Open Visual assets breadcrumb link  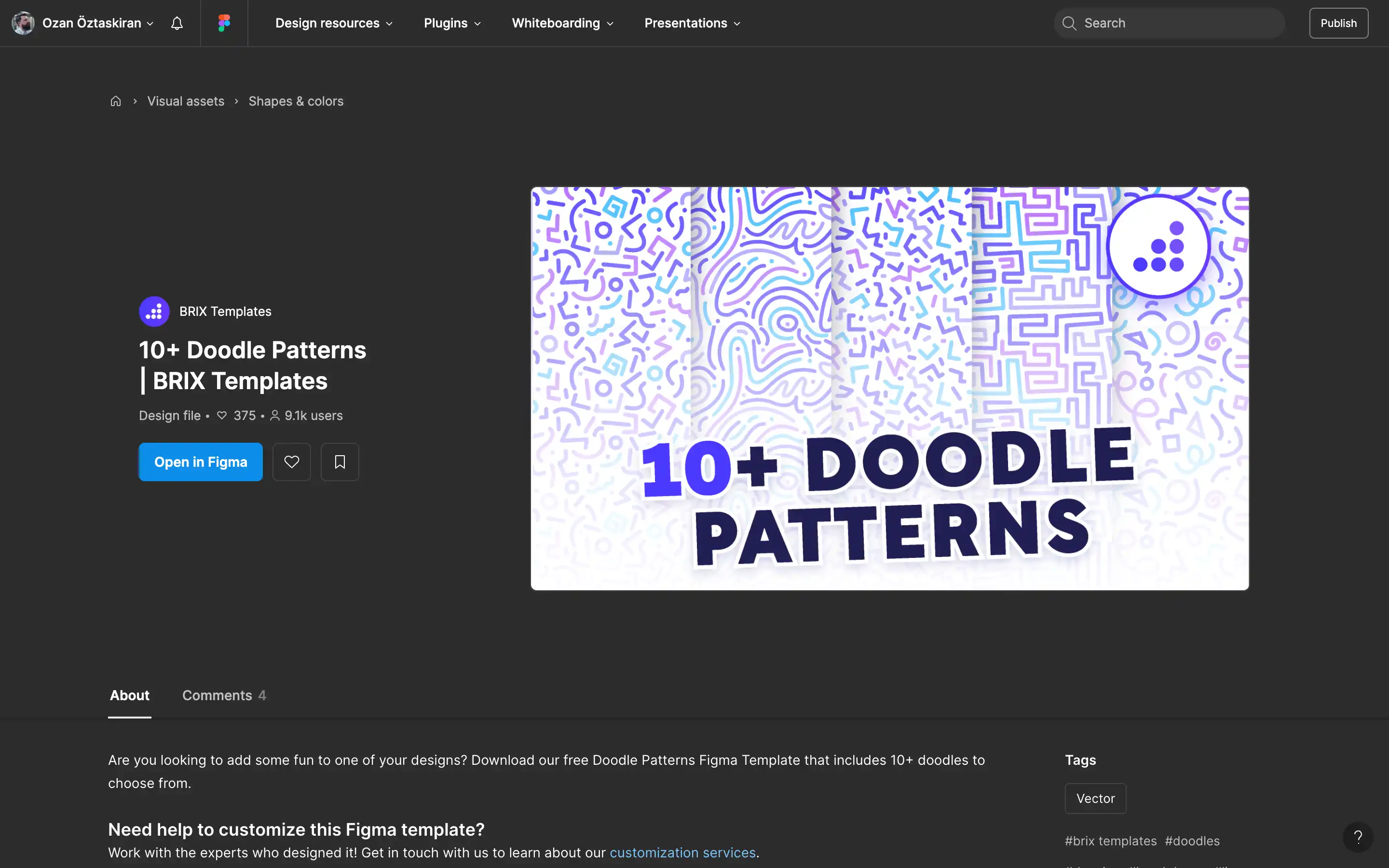click(x=185, y=101)
